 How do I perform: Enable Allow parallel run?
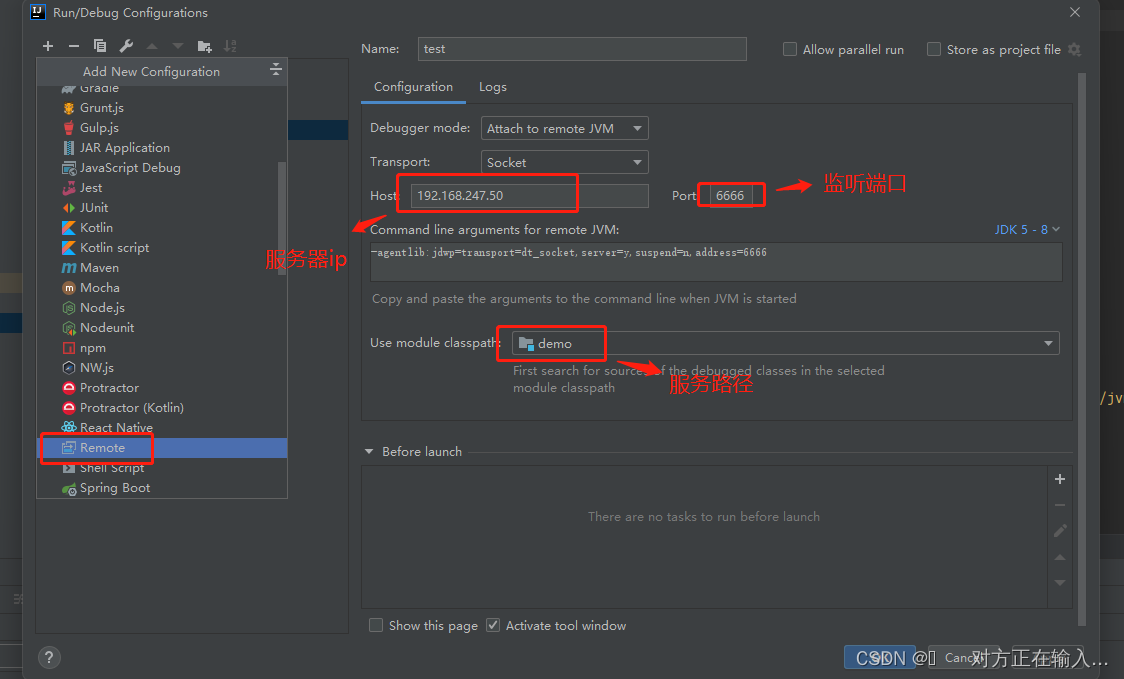pos(789,49)
